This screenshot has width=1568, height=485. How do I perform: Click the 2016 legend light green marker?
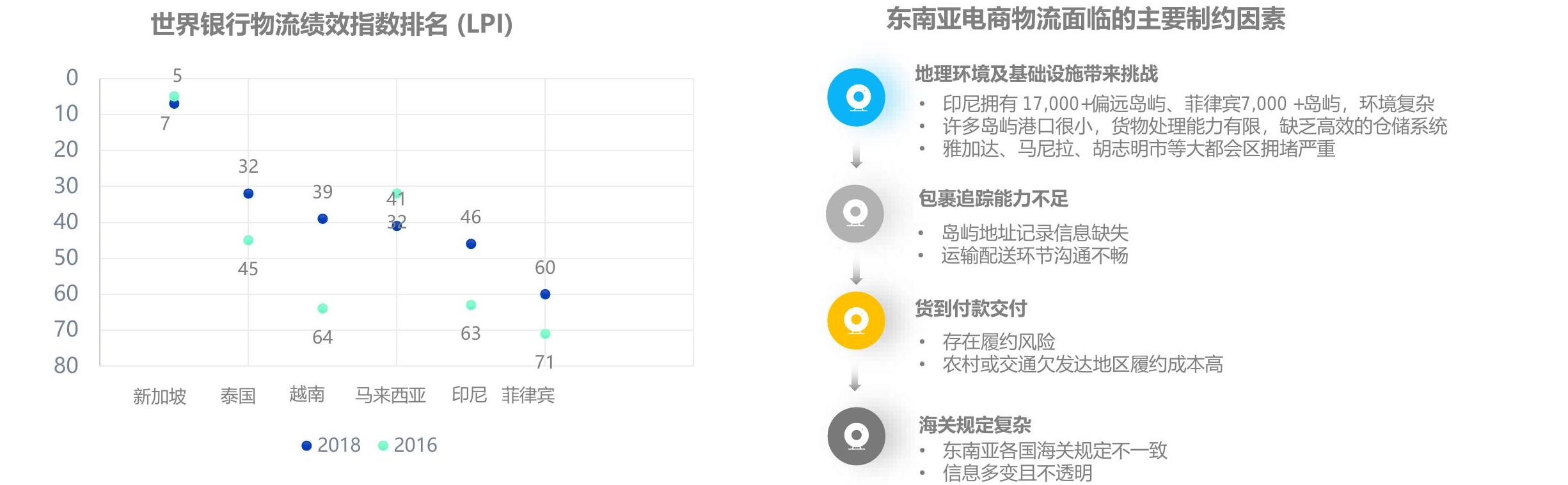coord(383,446)
